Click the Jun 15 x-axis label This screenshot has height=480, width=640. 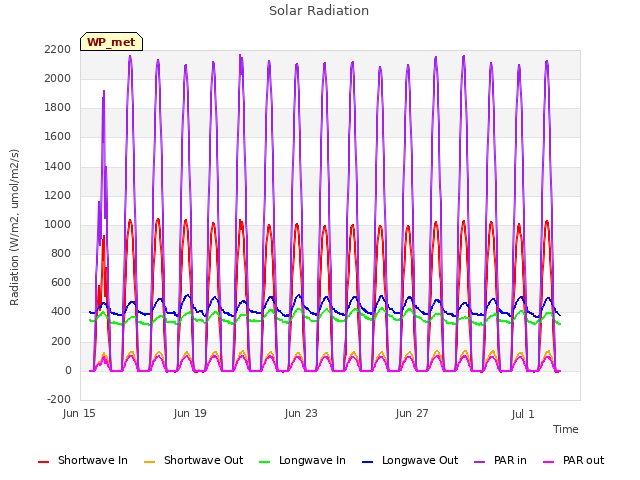79,413
